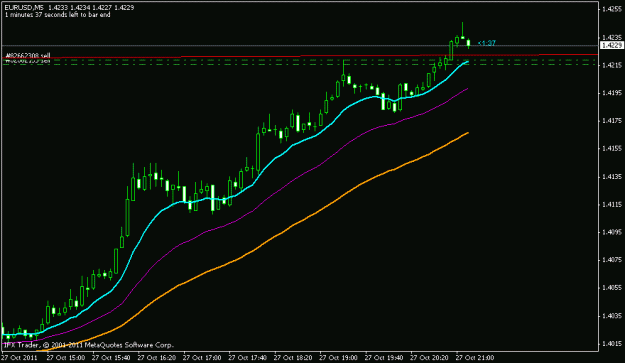Click the '27 Oct 17:40' time axis label
The height and width of the screenshot is (363, 625).
(x=248, y=358)
